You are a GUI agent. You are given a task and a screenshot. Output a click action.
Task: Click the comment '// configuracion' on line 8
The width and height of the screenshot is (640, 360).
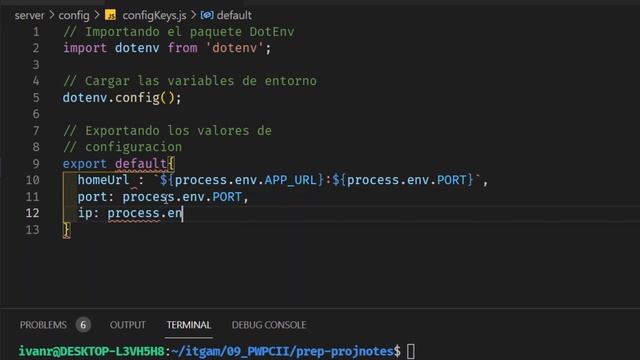click(122, 147)
